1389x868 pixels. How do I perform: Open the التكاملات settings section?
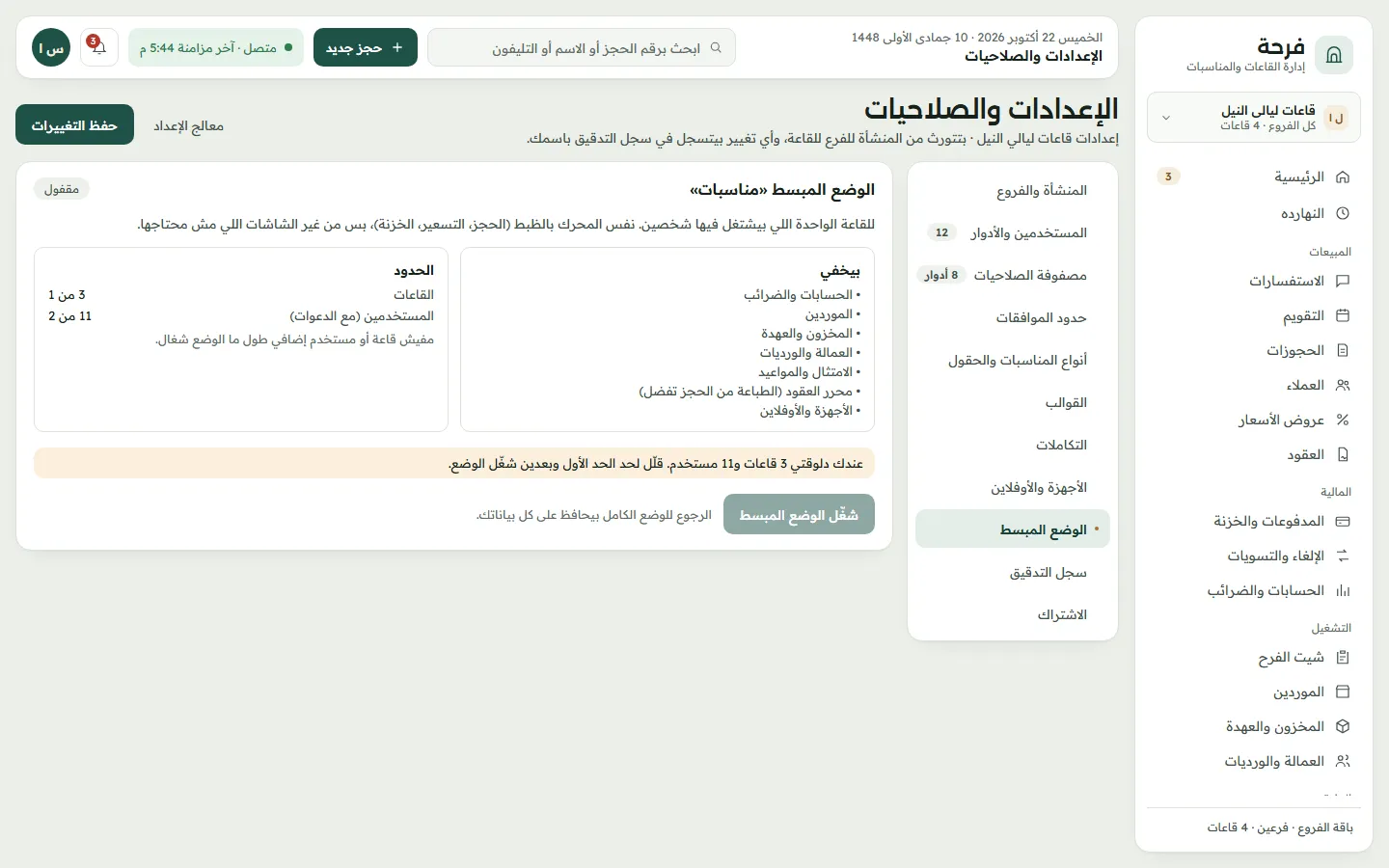coord(1013,445)
